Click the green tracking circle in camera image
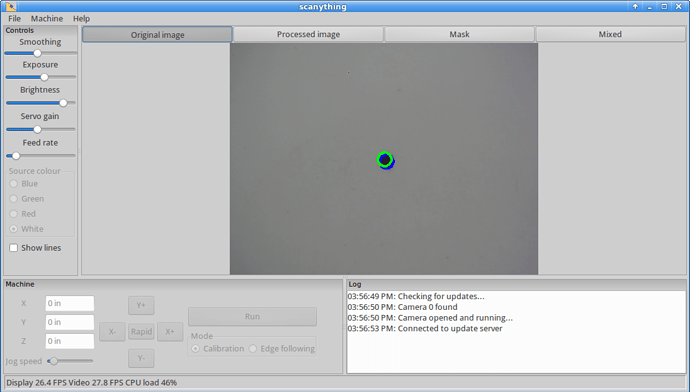Image resolution: width=690 pixels, height=392 pixels. click(x=385, y=159)
